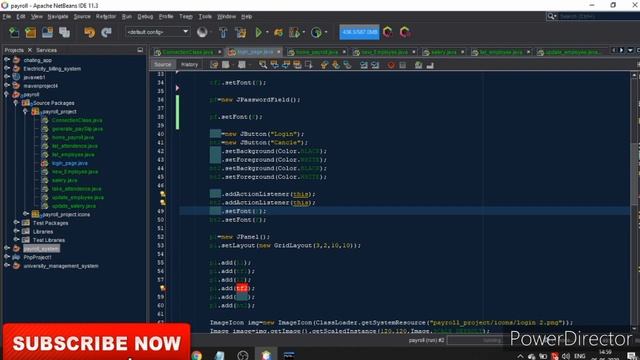Click the Save All toolbar icon
Viewport: 640px width, 360px height.
click(64, 32)
